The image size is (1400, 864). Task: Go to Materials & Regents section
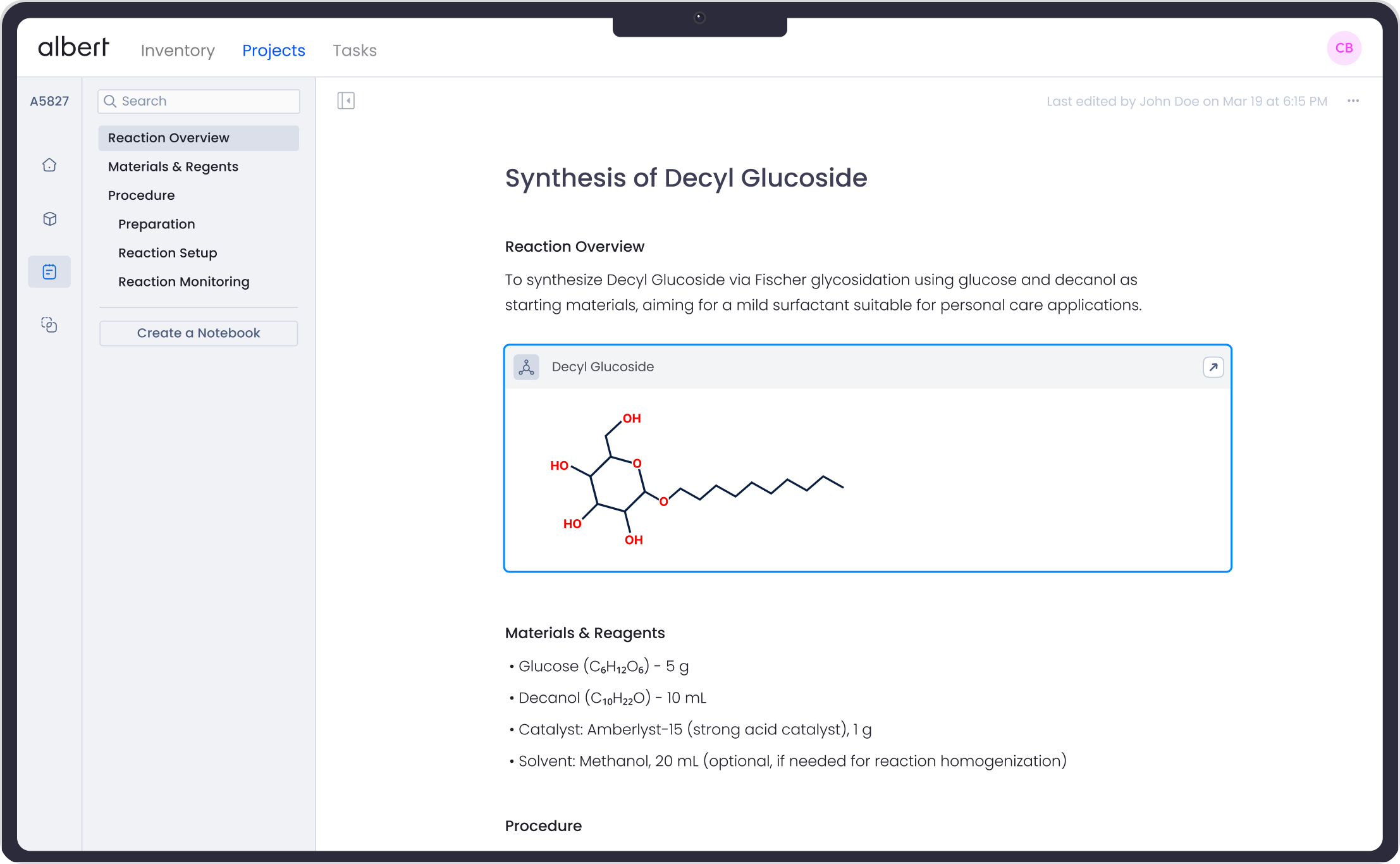point(173,167)
